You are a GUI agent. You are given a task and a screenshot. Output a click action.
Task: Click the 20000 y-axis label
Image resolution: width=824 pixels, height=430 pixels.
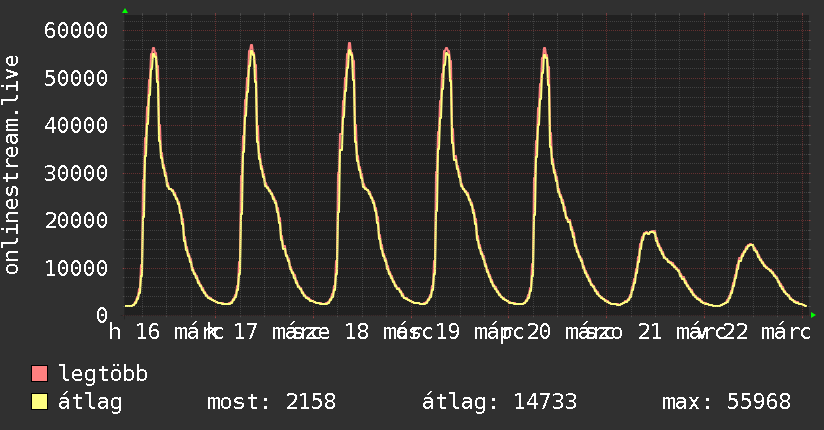pyautogui.click(x=76, y=221)
